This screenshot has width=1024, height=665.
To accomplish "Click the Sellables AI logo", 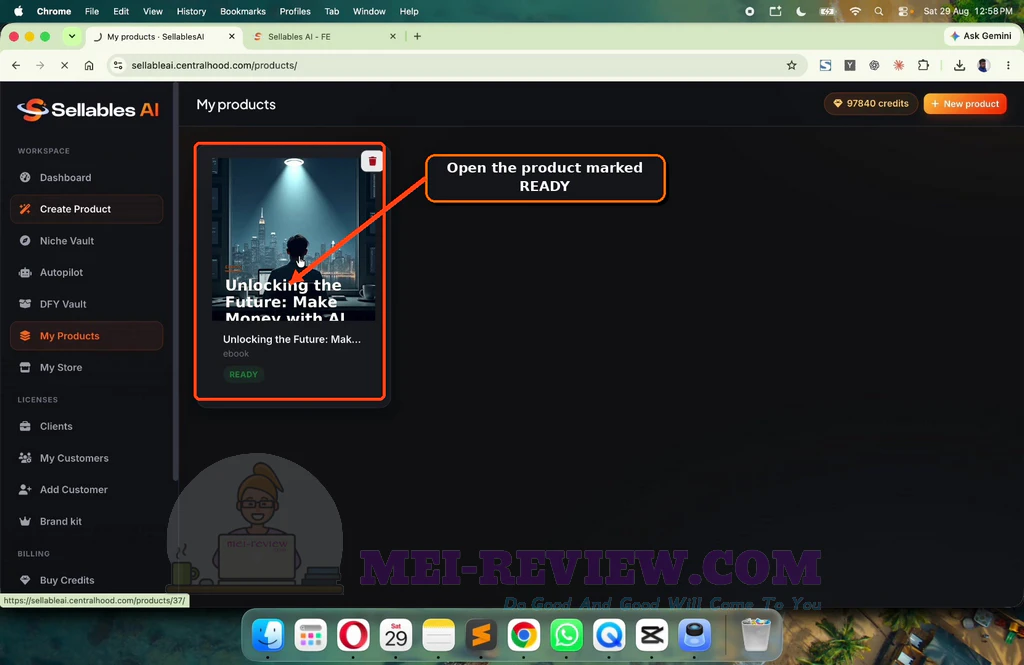I will click(88, 110).
